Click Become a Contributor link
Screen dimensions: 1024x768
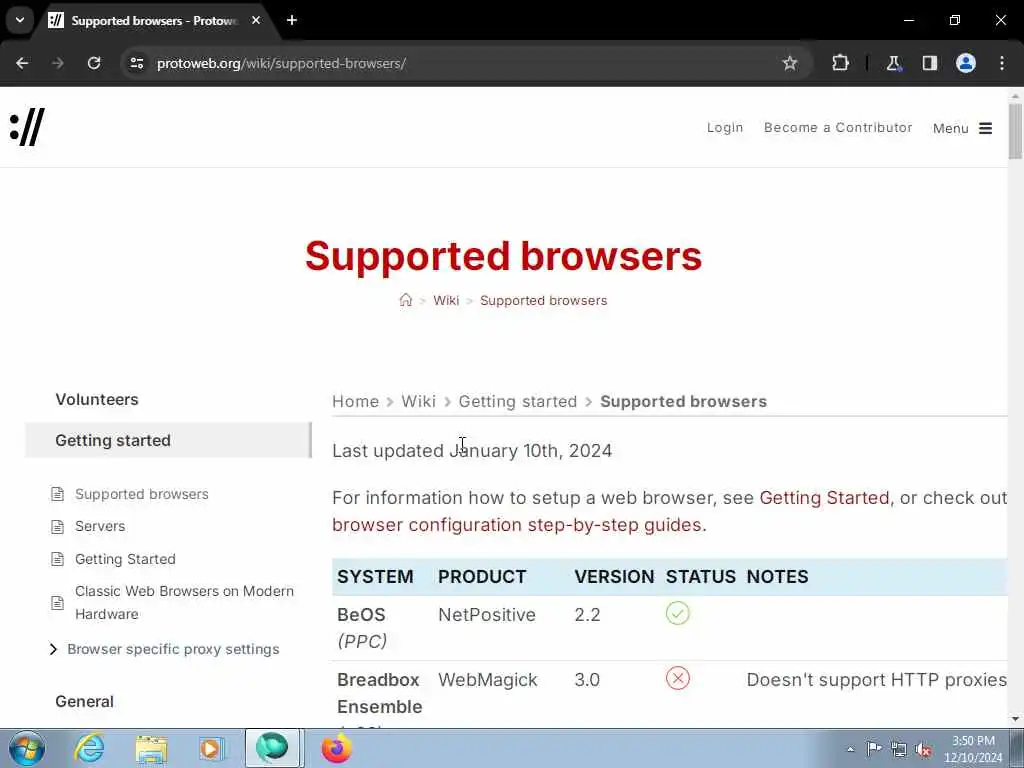click(838, 127)
